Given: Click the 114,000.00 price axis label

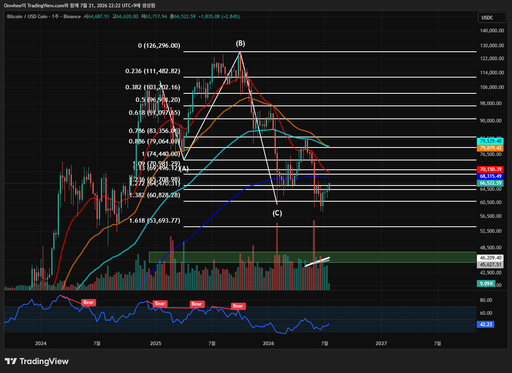Looking at the screenshot, I should coord(492,73).
